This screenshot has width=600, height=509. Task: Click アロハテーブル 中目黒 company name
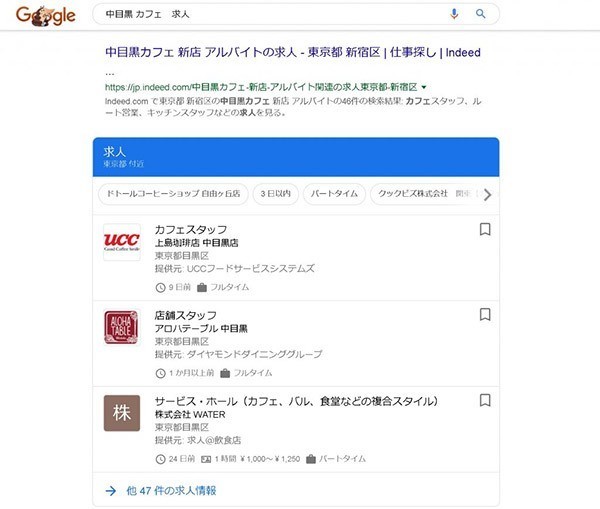click(201, 329)
